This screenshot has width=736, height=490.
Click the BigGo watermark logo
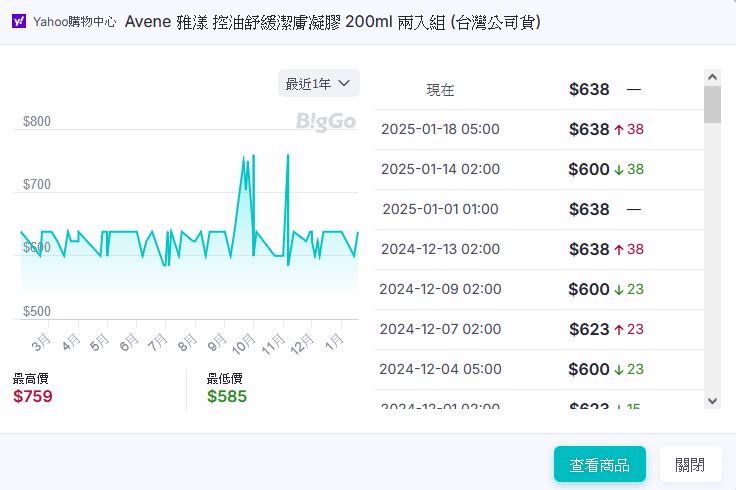326,122
